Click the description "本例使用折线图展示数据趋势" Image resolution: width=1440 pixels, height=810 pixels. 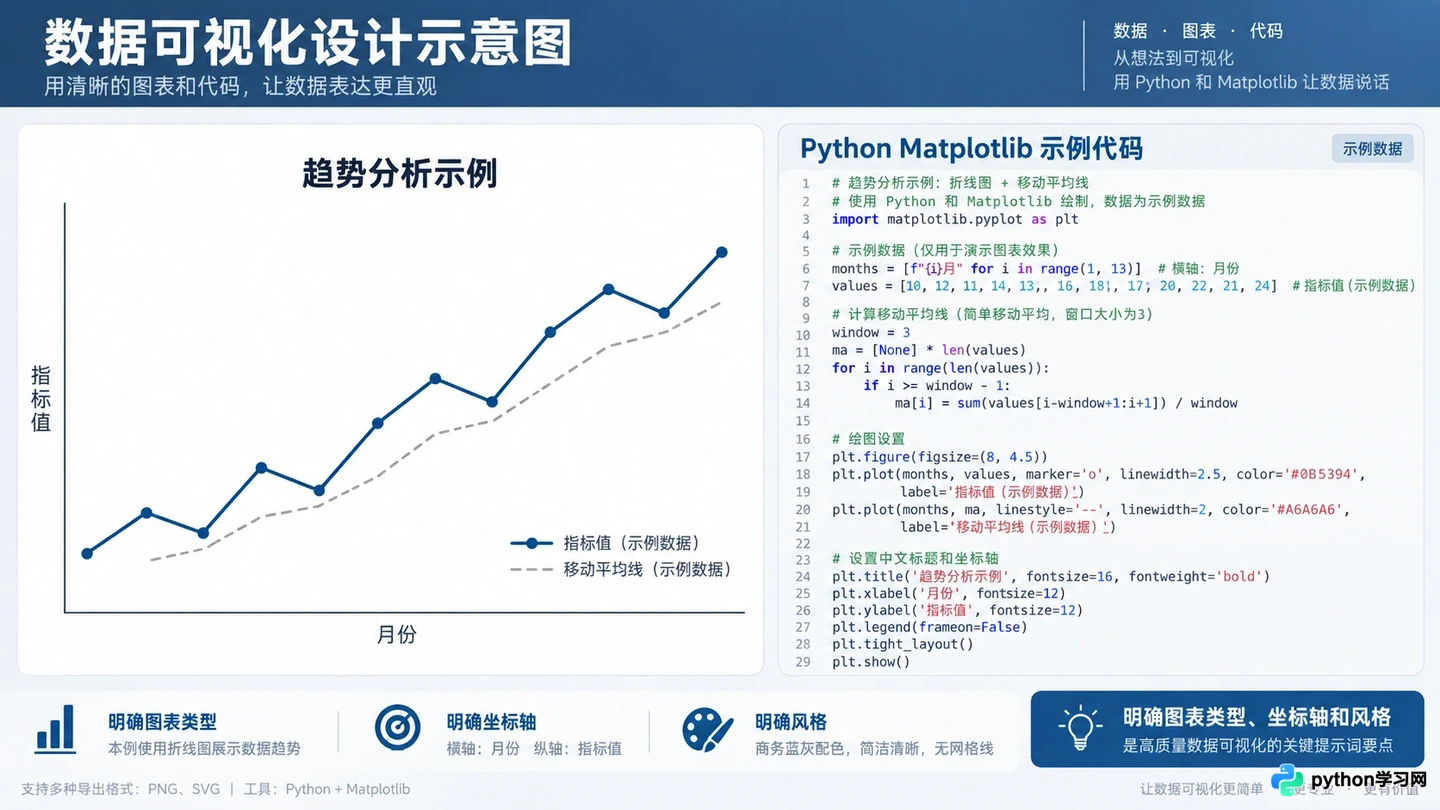pos(204,748)
